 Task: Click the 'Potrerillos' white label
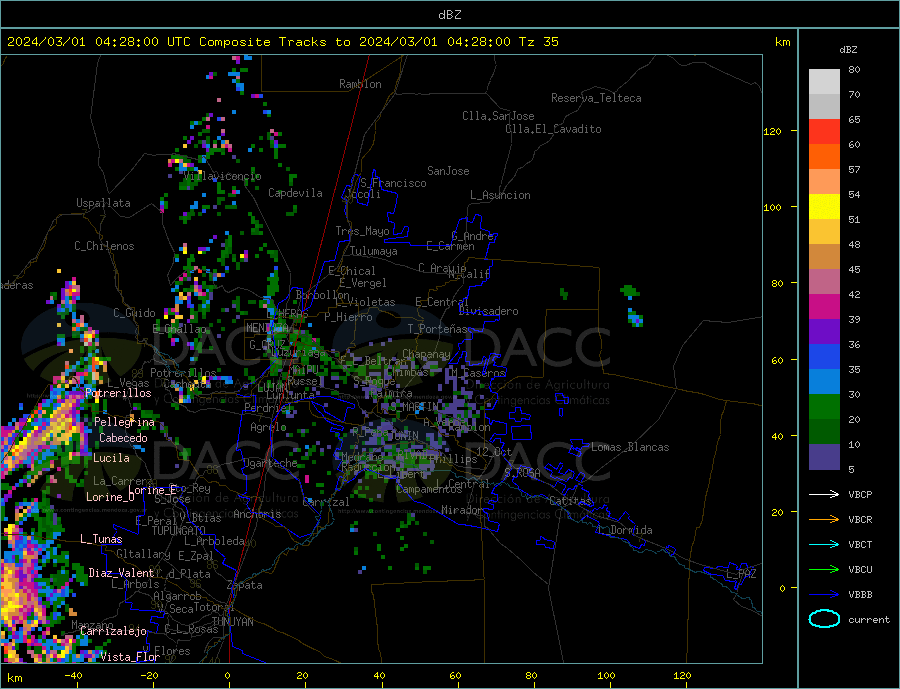(x=118, y=393)
